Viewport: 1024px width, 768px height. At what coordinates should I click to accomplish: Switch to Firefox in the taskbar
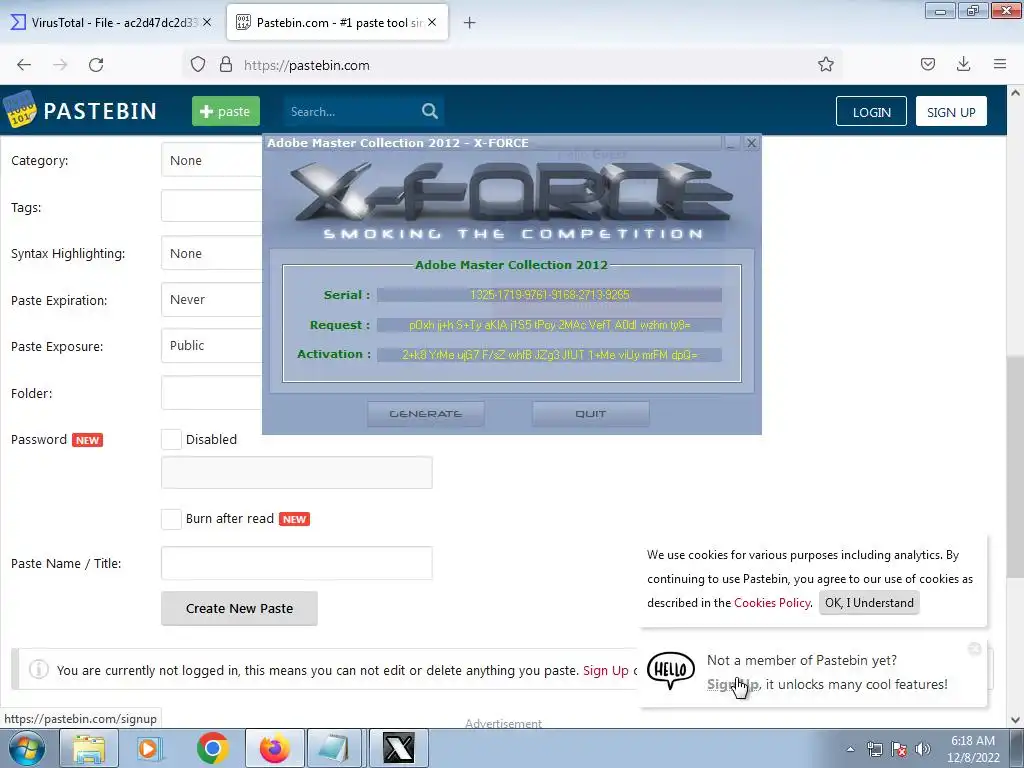pos(274,748)
